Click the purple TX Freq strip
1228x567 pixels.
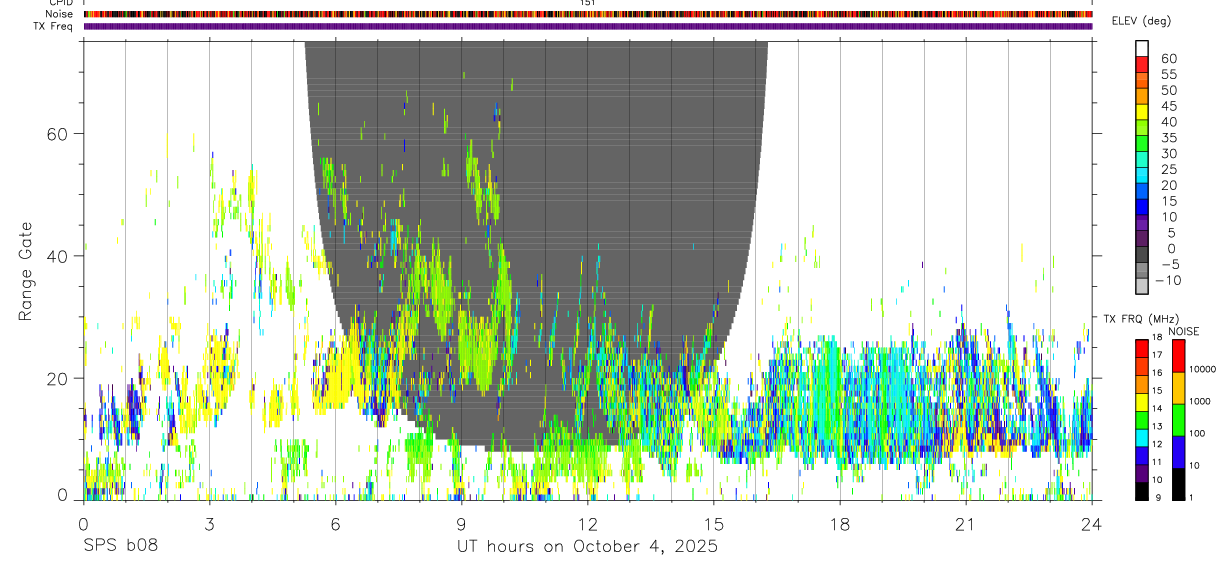tap(588, 26)
